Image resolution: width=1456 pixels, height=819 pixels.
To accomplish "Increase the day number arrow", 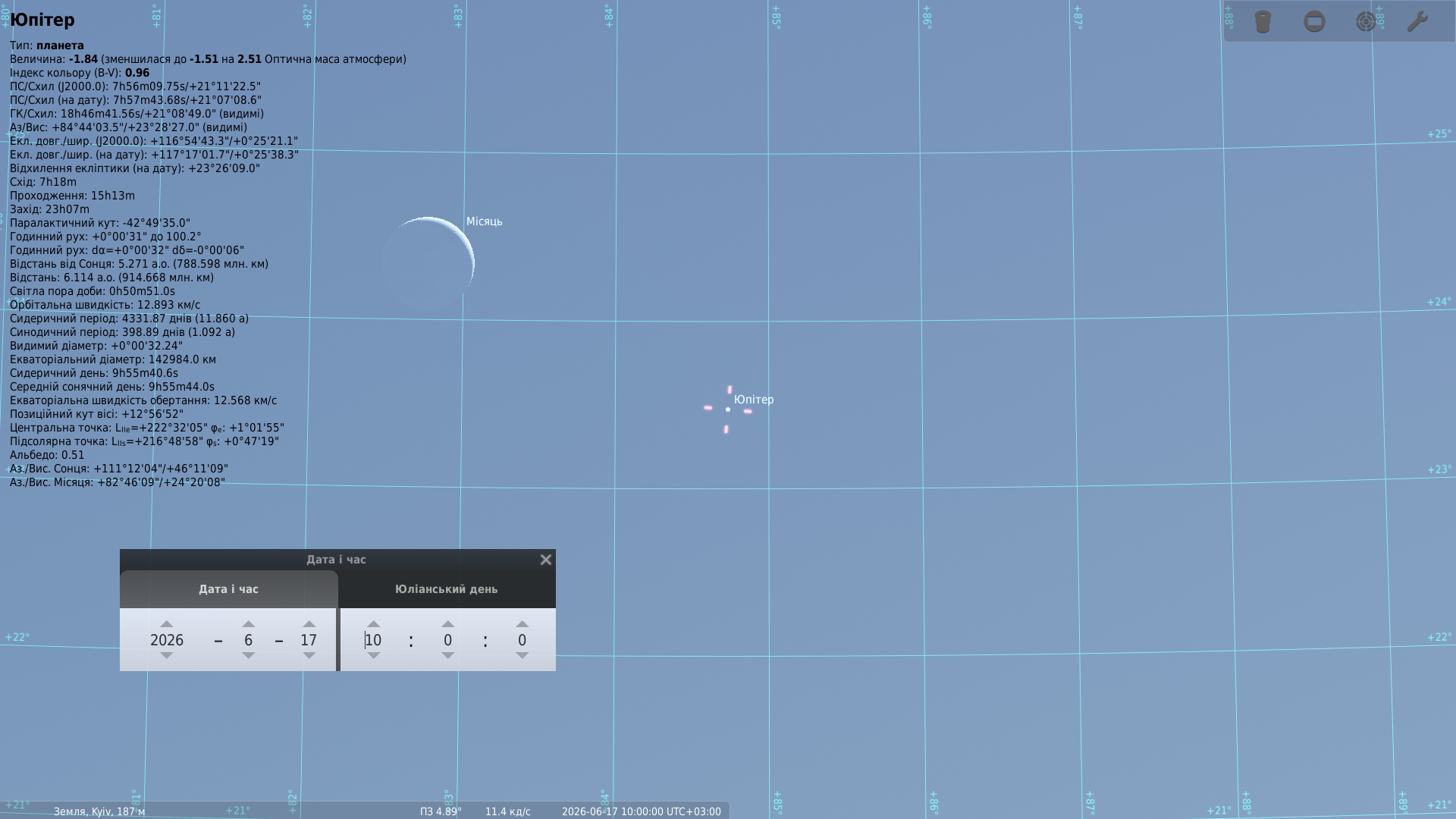I will tap(309, 623).
